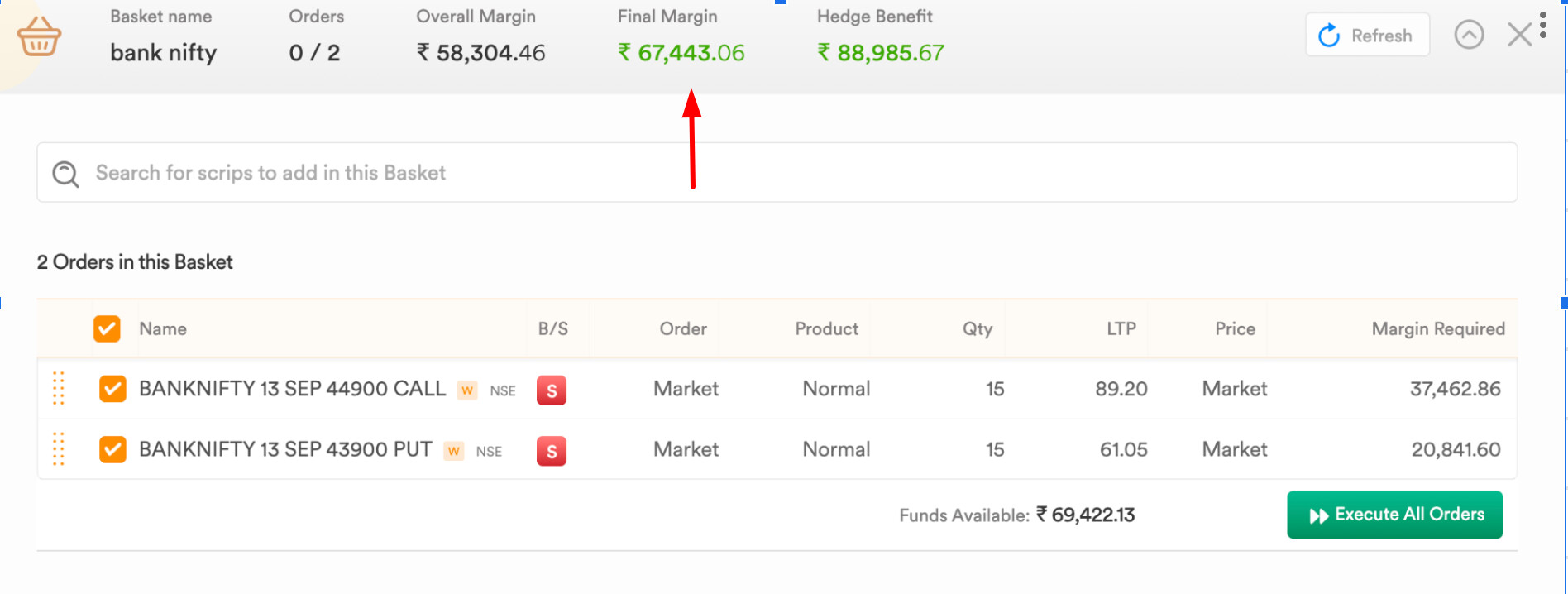
Task: Open the three-dot more options menu
Action: (1543, 25)
